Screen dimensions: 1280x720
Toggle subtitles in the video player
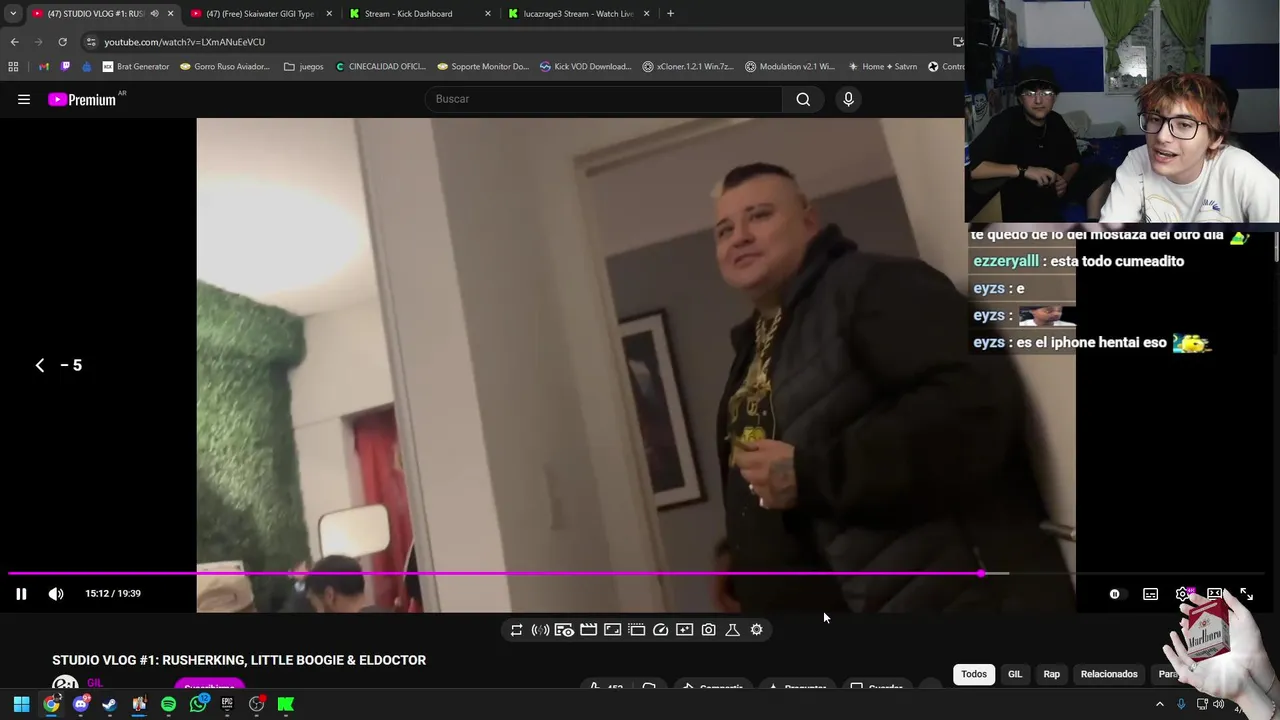[x=1151, y=594]
